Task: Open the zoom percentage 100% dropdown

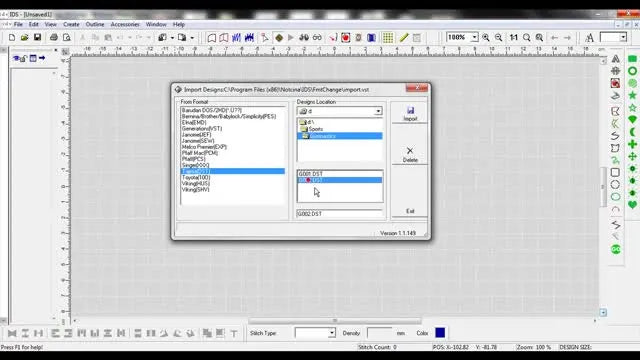Action: click(x=474, y=37)
